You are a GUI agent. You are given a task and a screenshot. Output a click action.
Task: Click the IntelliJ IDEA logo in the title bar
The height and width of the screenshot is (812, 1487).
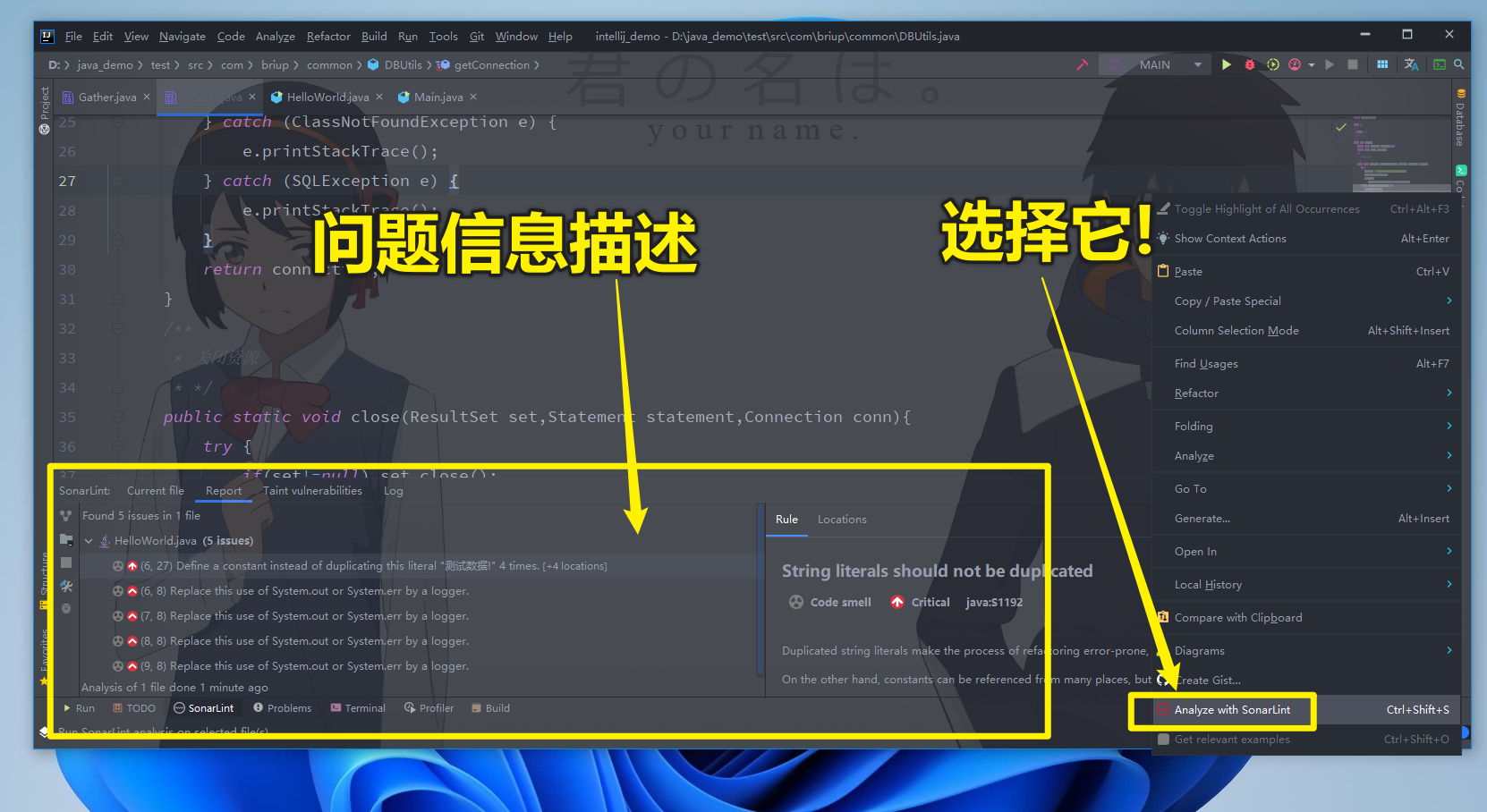click(x=47, y=37)
